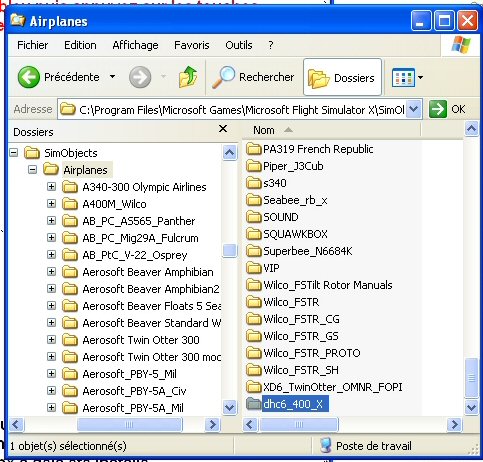Select Seabee_rb_x folder icon
Image resolution: width=483 pixels, height=462 pixels.
point(253,200)
